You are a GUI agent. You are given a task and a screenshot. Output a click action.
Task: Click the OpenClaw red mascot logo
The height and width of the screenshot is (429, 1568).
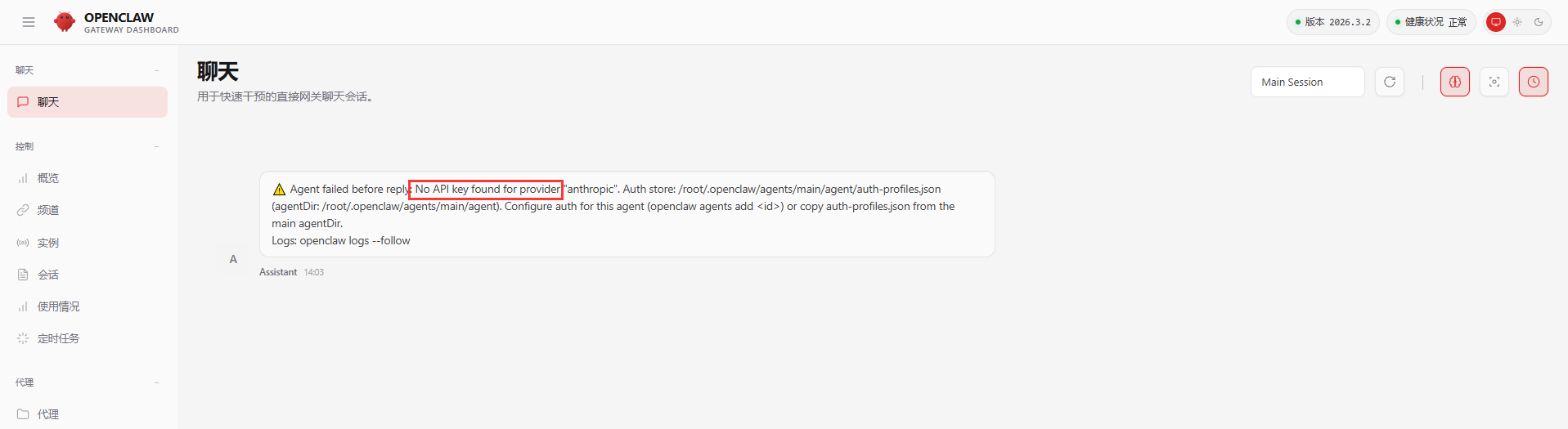(65, 22)
